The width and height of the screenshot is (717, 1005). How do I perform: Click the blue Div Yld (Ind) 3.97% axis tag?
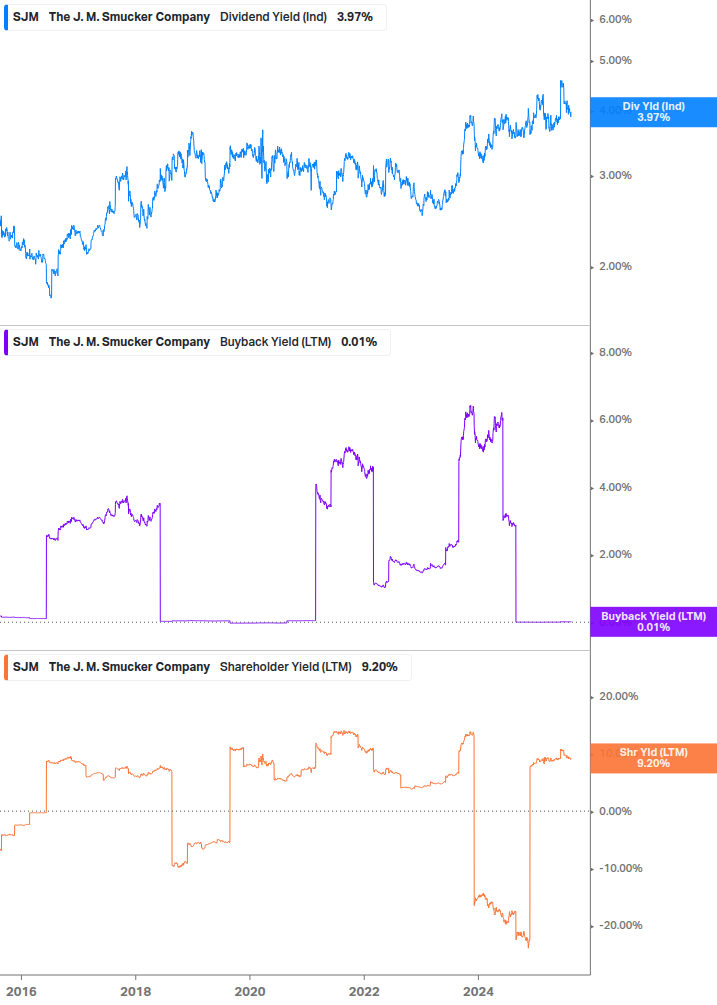(654, 112)
